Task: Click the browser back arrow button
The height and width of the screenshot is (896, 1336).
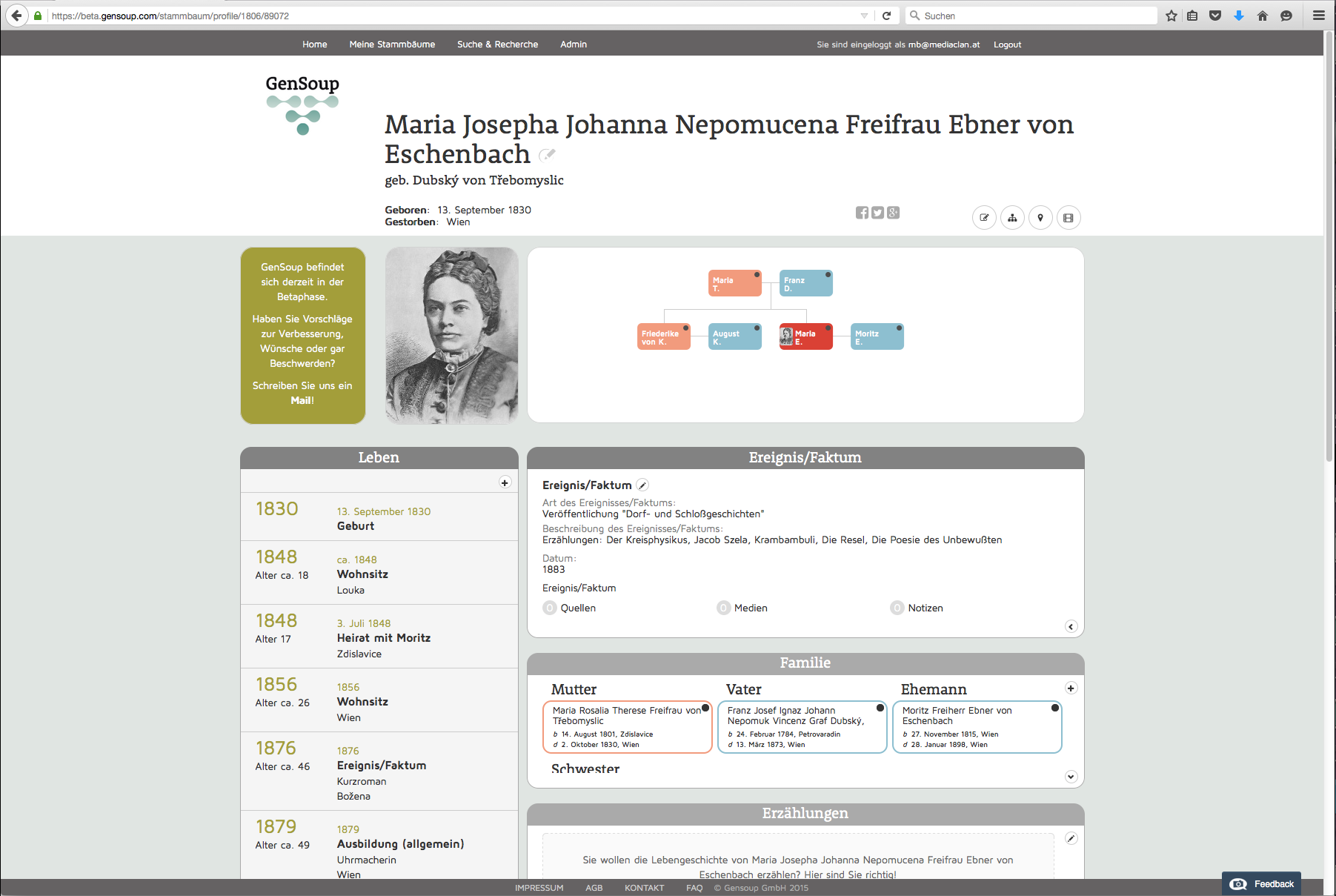Action: [x=16, y=16]
